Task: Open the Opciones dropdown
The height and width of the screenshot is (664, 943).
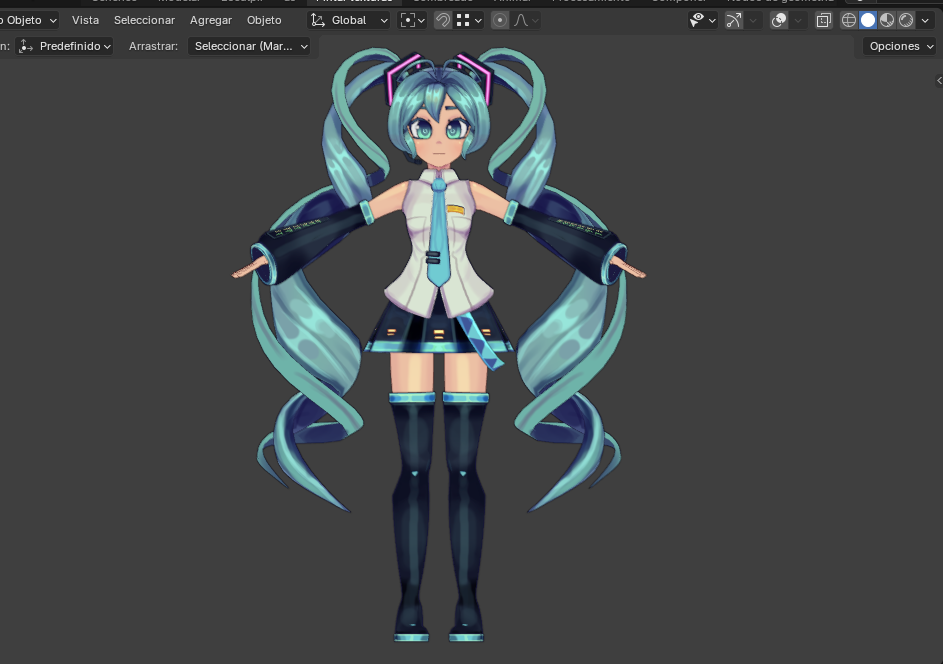Action: coord(900,46)
